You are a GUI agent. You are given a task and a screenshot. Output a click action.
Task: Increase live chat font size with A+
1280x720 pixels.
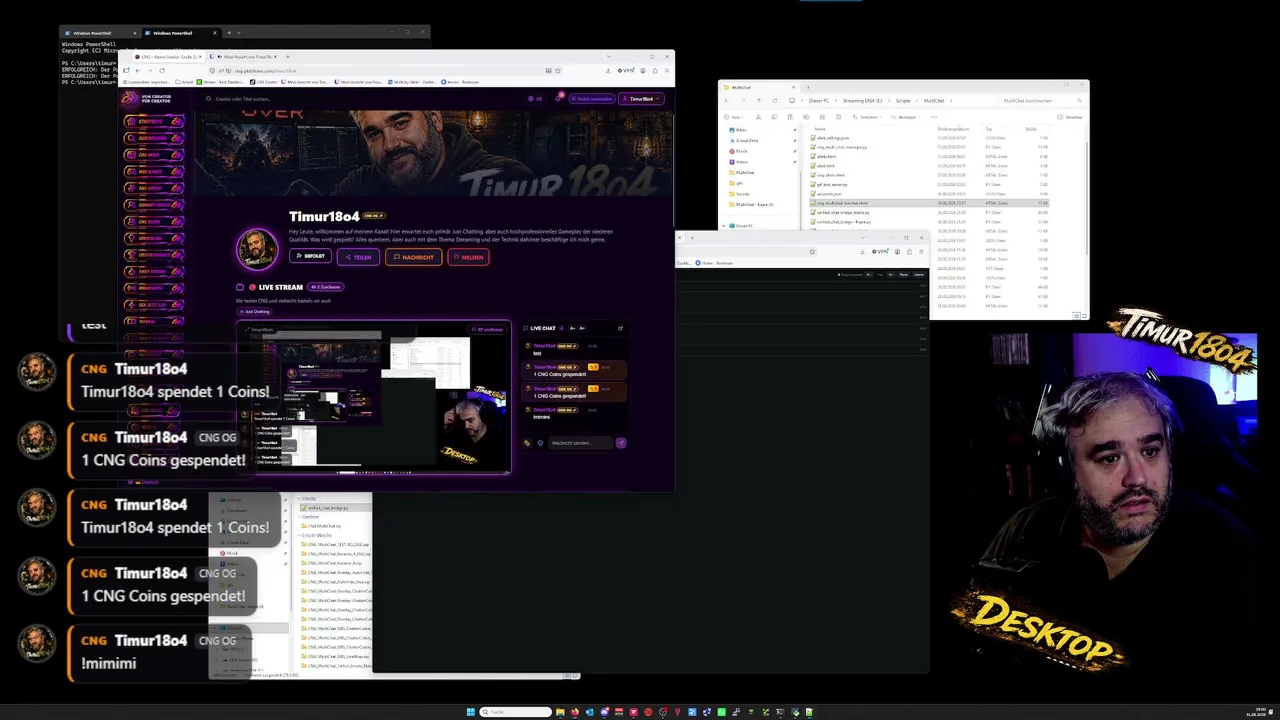coord(582,328)
